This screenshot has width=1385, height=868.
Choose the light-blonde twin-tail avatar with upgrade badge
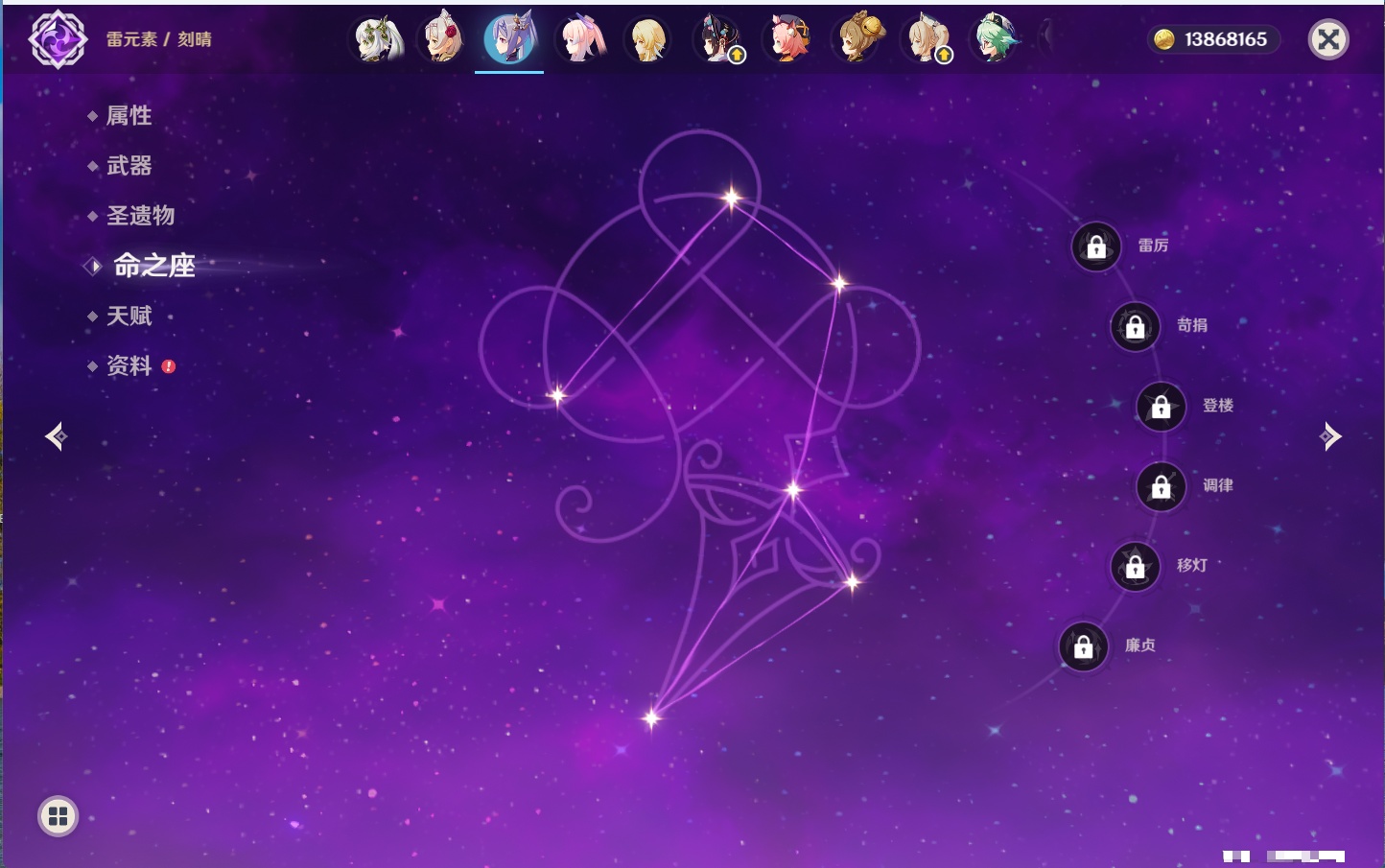(x=927, y=39)
